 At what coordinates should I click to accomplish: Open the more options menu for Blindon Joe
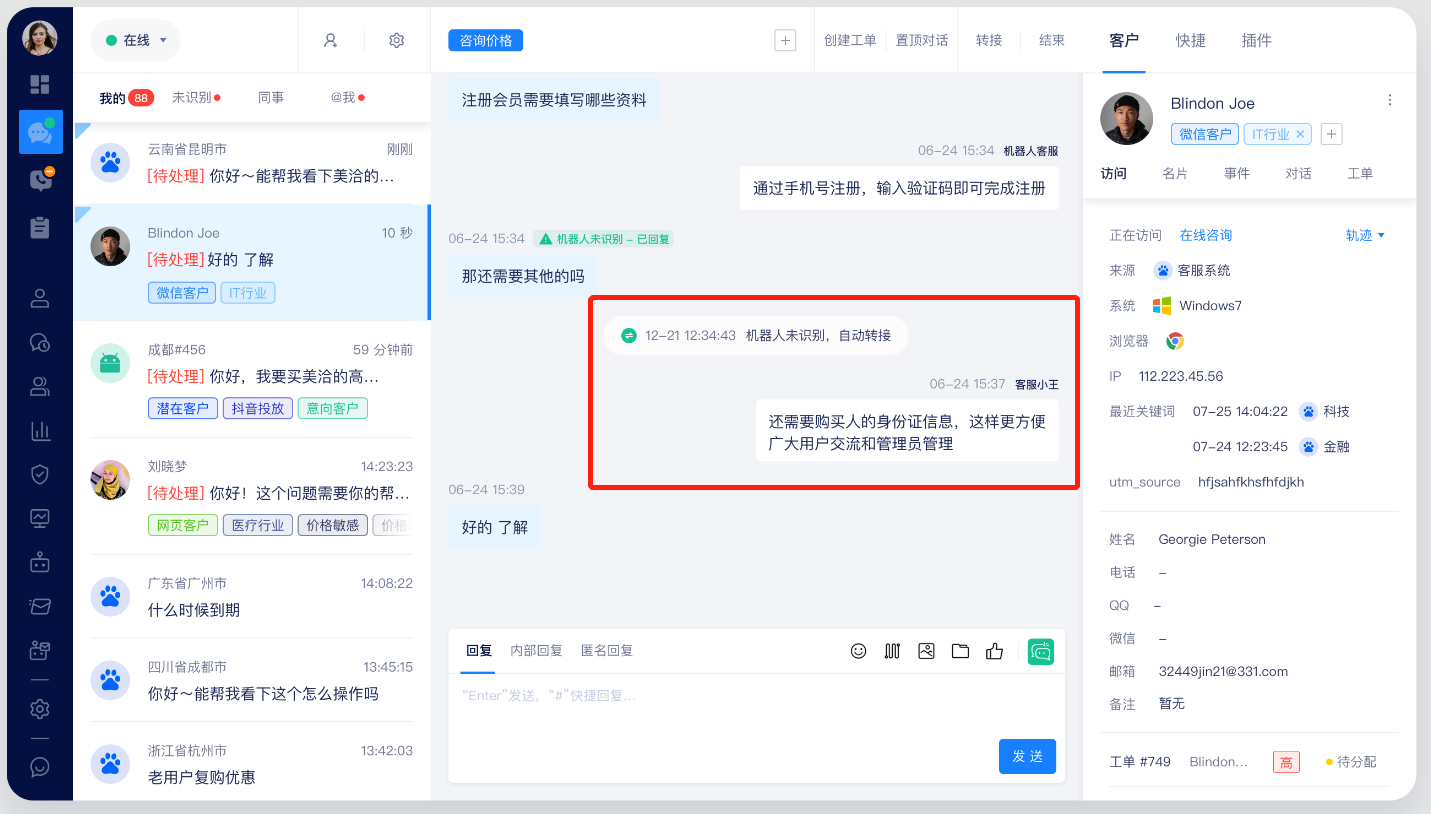(1389, 101)
